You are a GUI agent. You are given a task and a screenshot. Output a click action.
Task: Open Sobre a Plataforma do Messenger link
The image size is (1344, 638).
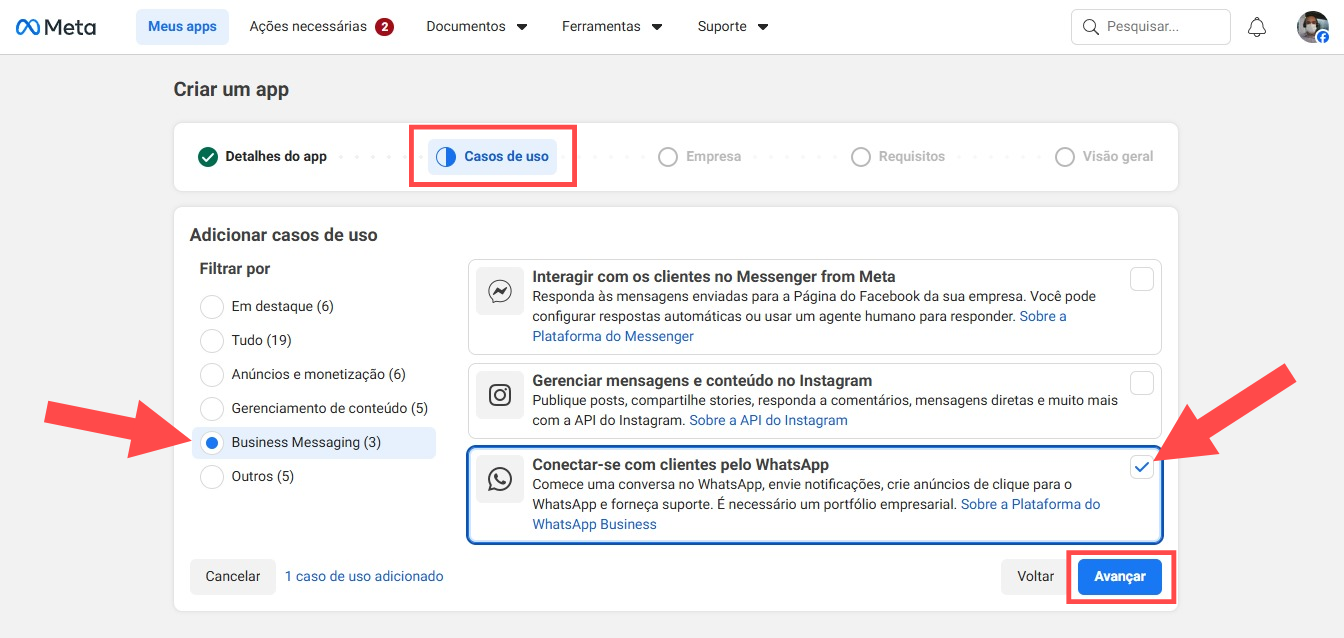coord(613,336)
